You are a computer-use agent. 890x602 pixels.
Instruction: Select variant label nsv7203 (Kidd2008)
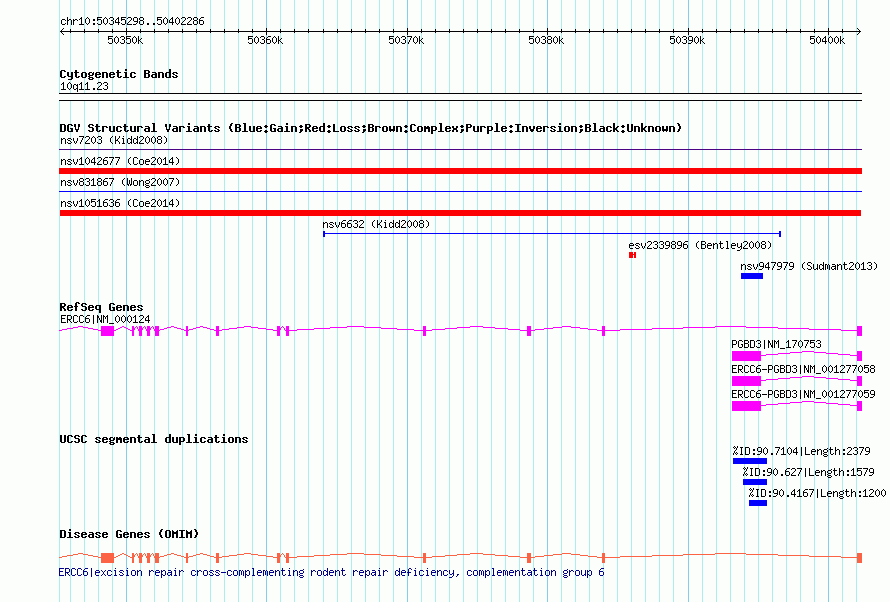tap(114, 140)
